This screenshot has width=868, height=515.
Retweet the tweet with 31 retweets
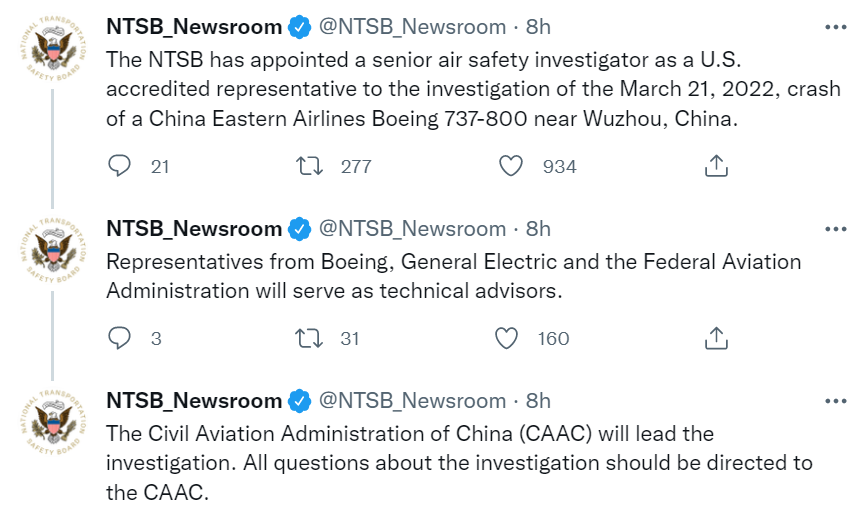coord(309,338)
